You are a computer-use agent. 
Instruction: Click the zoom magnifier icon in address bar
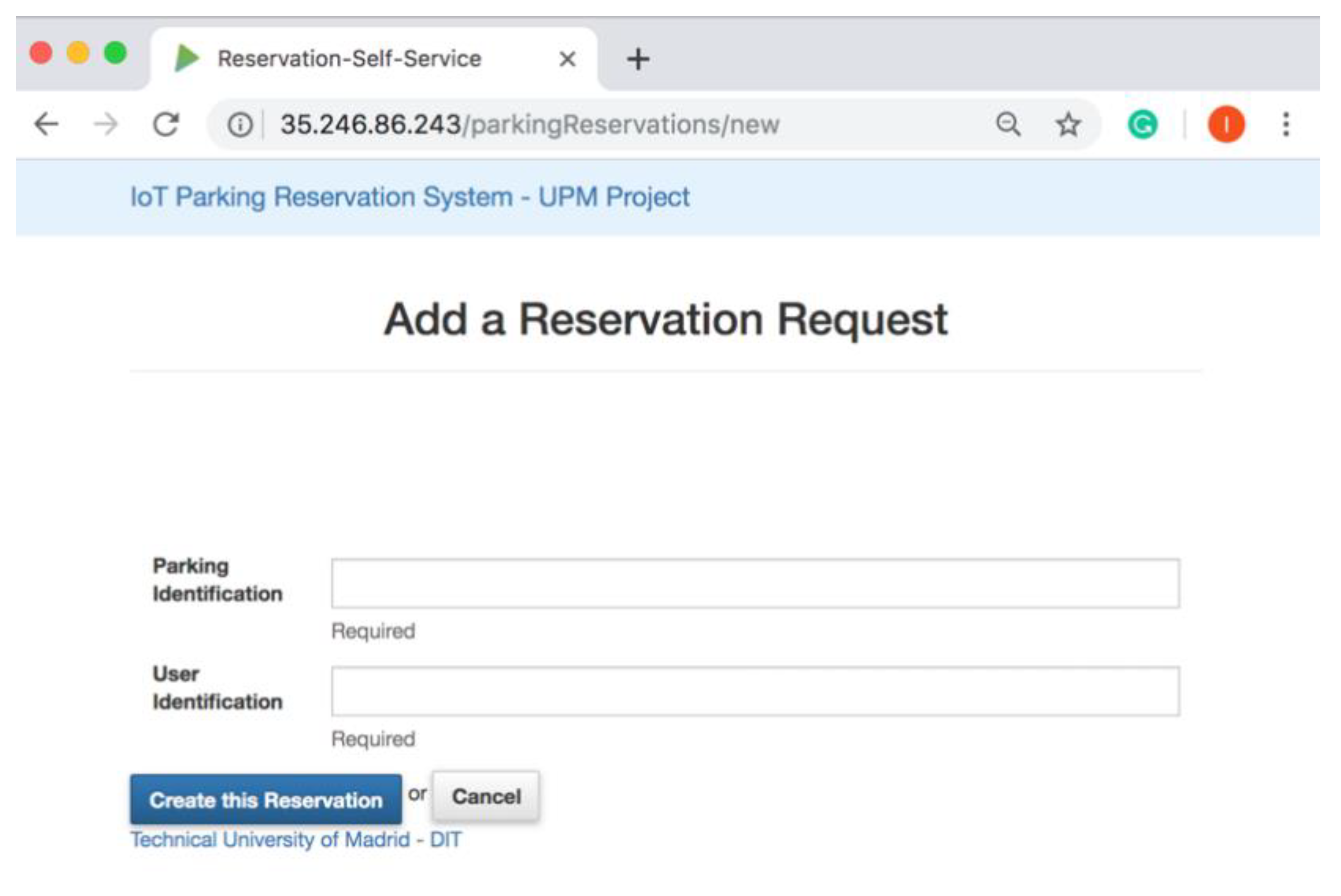1008,124
